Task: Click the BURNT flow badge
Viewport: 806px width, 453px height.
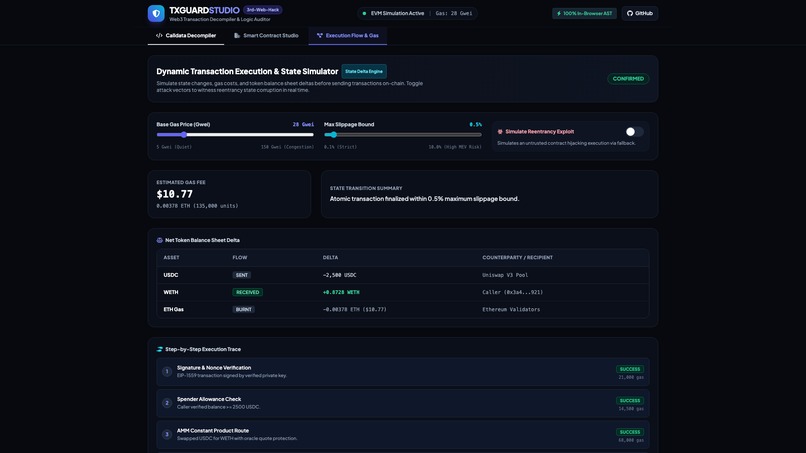Action: [x=243, y=310]
